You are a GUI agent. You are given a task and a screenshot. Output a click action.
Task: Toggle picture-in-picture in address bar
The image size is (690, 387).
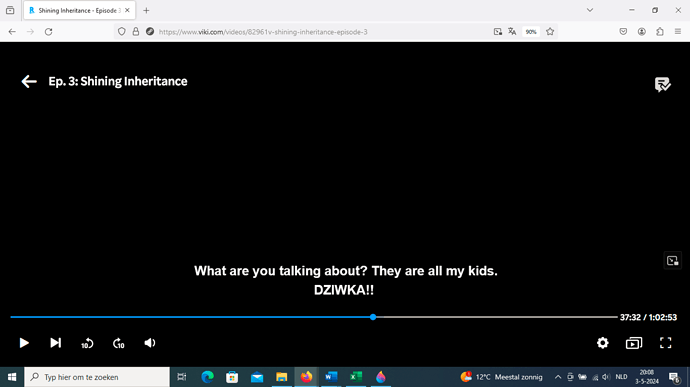tap(498, 32)
